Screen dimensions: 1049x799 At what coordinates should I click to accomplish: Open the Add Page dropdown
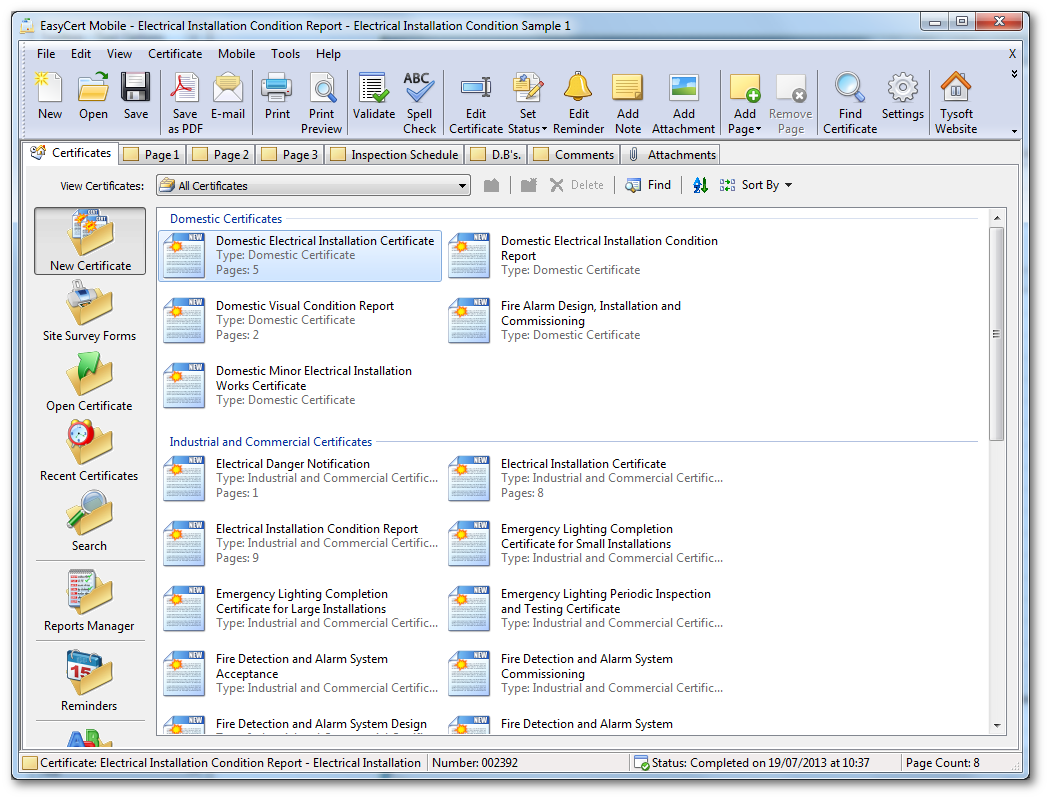745,103
